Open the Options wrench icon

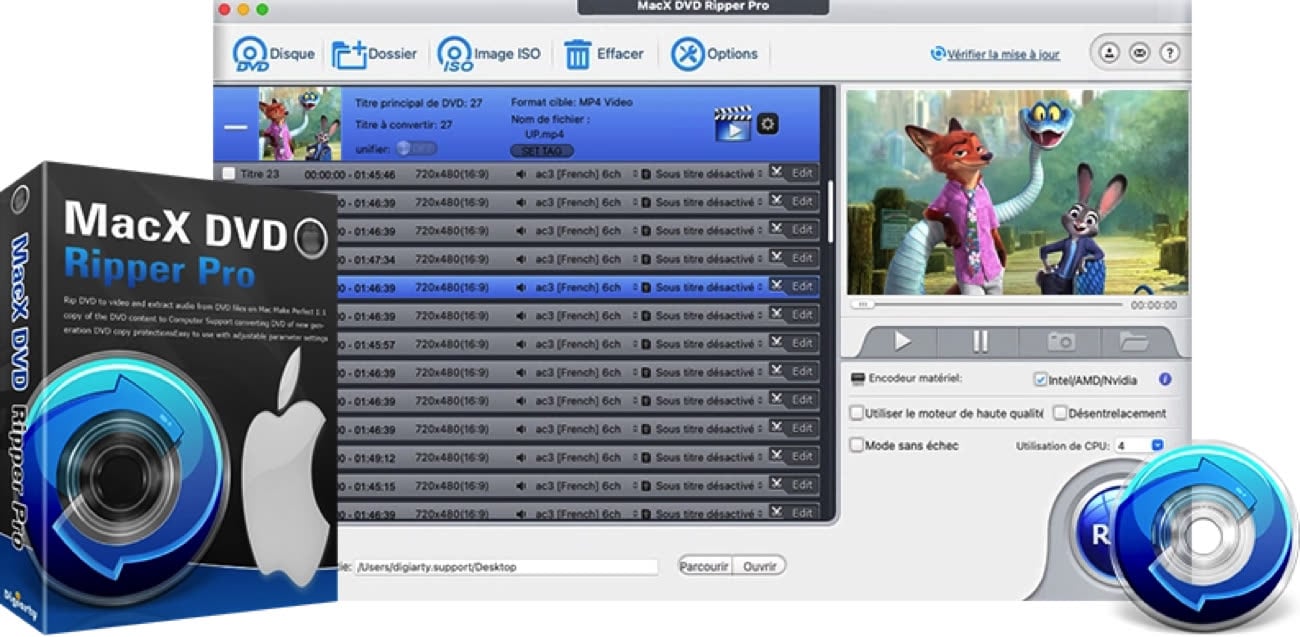687,54
